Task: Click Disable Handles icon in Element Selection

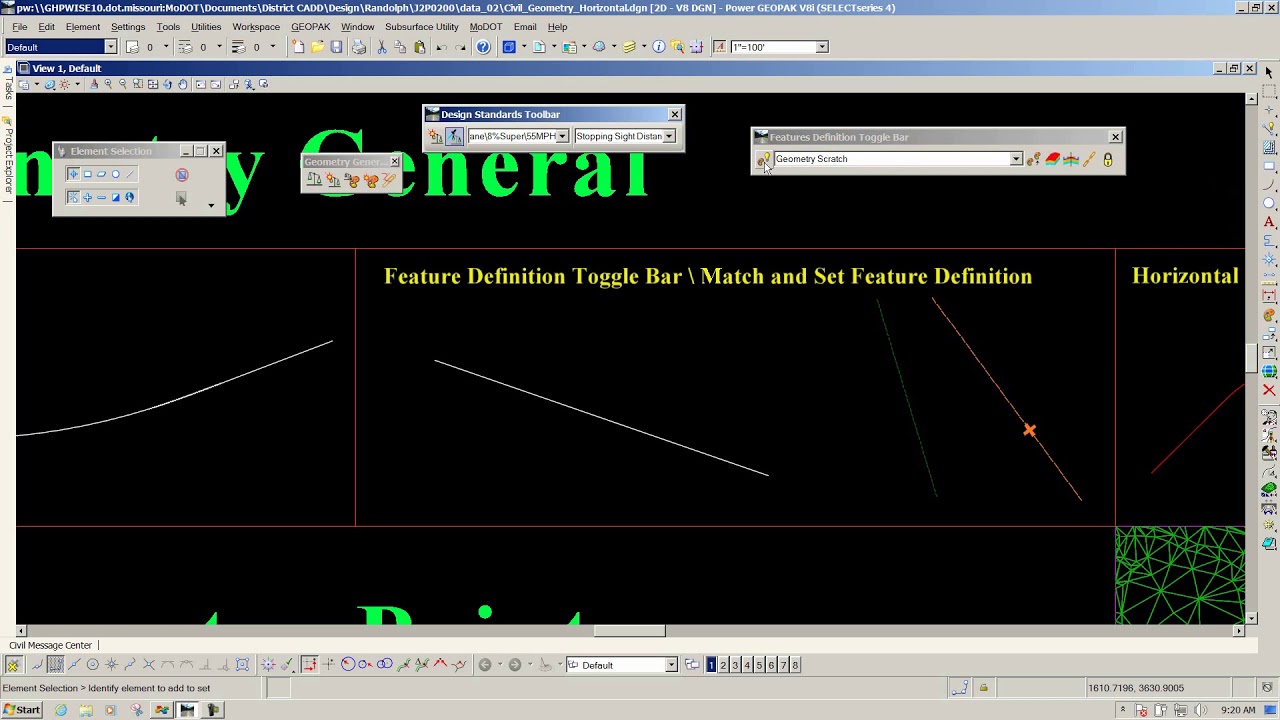Action: pos(181,175)
